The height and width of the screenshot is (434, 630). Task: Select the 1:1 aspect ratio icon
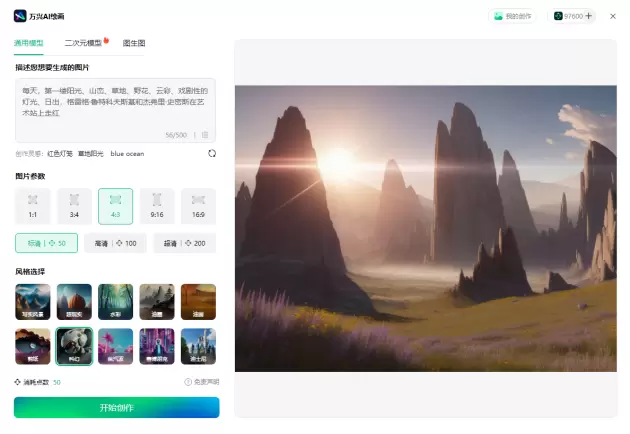click(33, 200)
